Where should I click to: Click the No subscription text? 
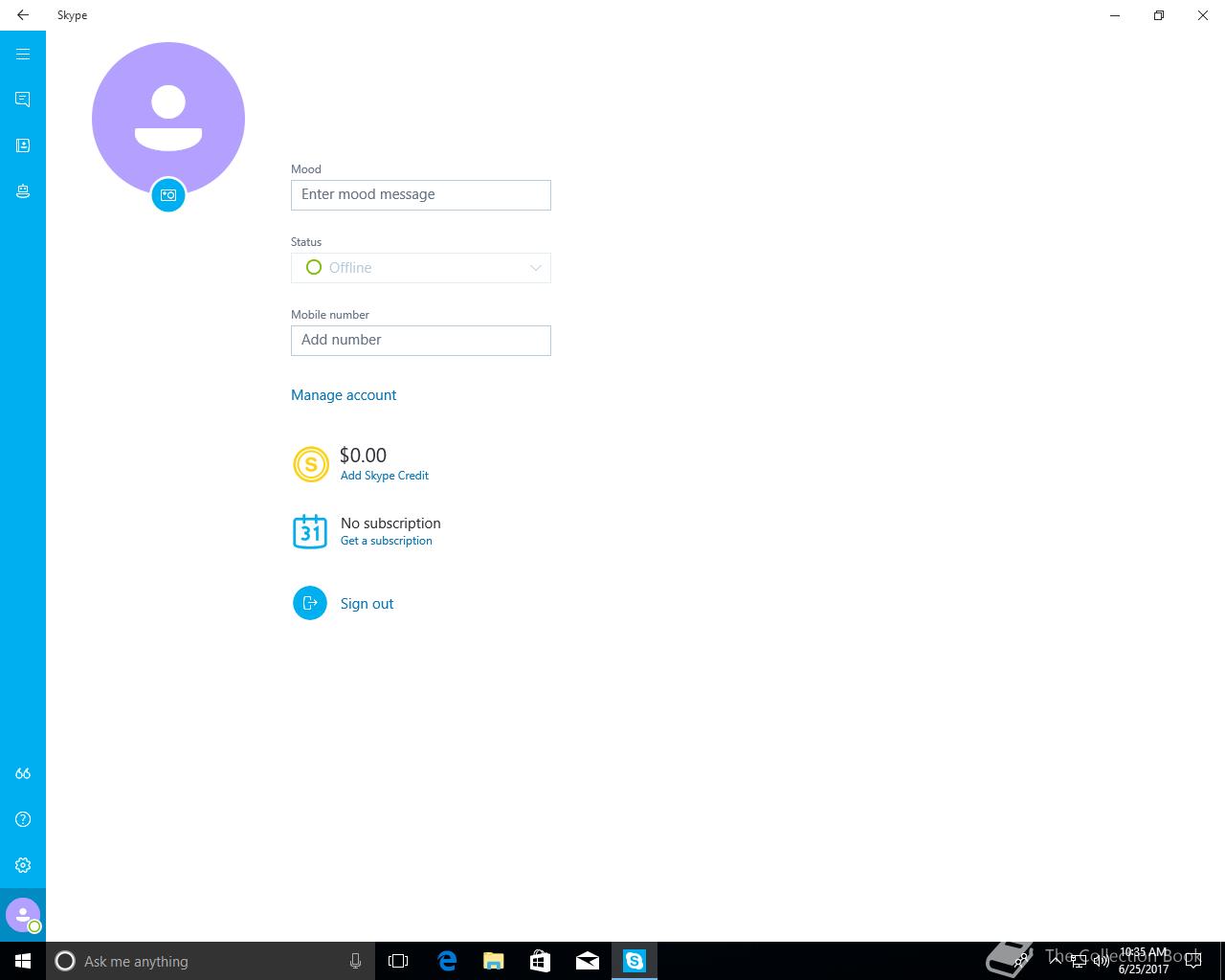click(390, 523)
